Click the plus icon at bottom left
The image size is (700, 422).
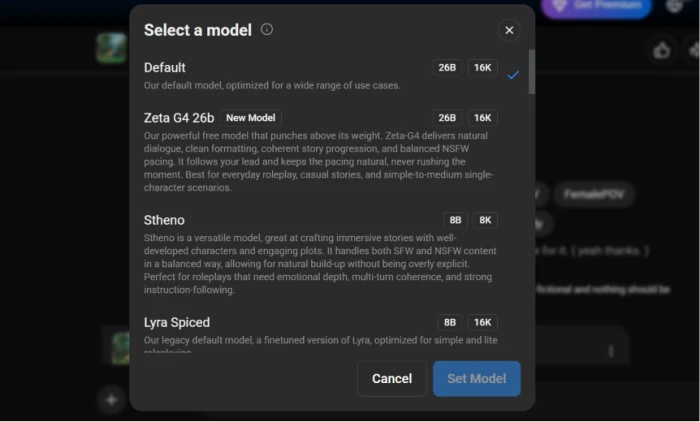click(111, 400)
